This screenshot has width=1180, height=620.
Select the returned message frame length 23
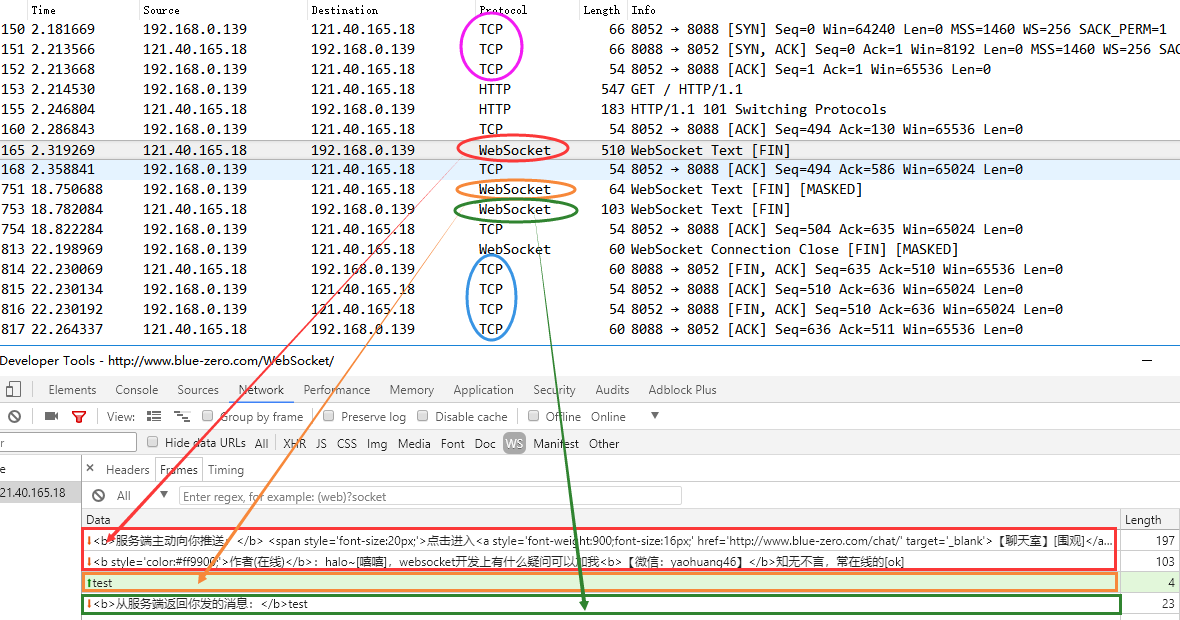629,603
